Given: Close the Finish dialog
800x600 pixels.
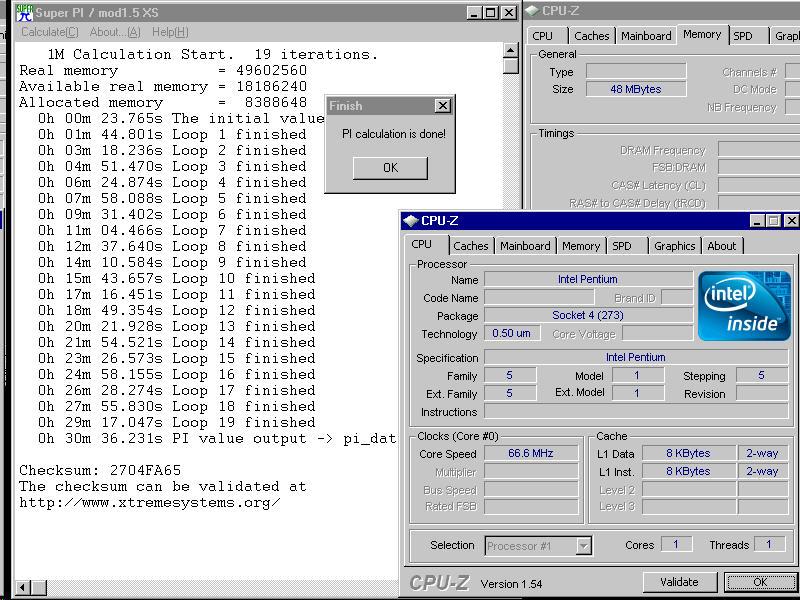Looking at the screenshot, I should pyautogui.click(x=442, y=106).
